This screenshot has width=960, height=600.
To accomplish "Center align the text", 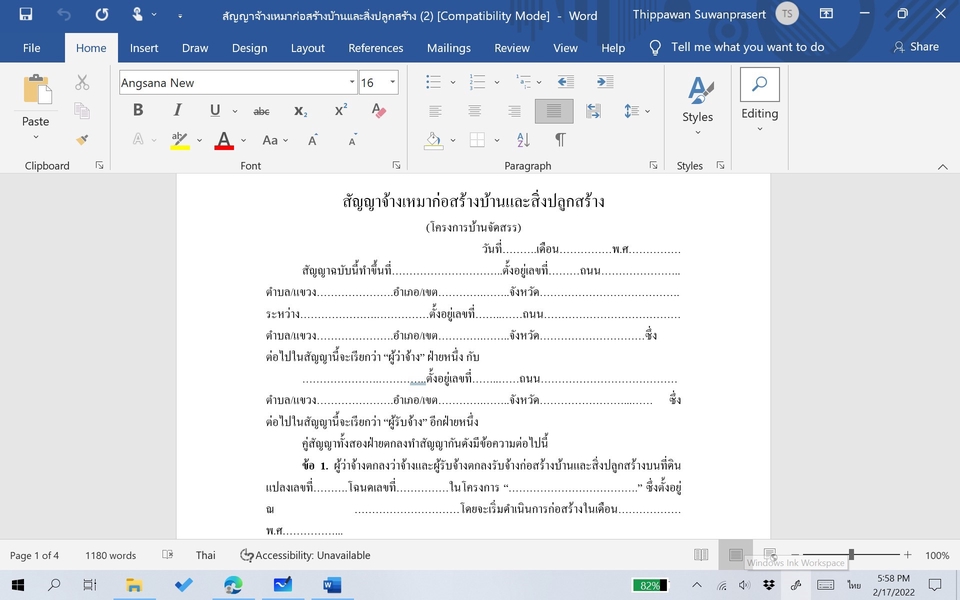I will pos(474,111).
